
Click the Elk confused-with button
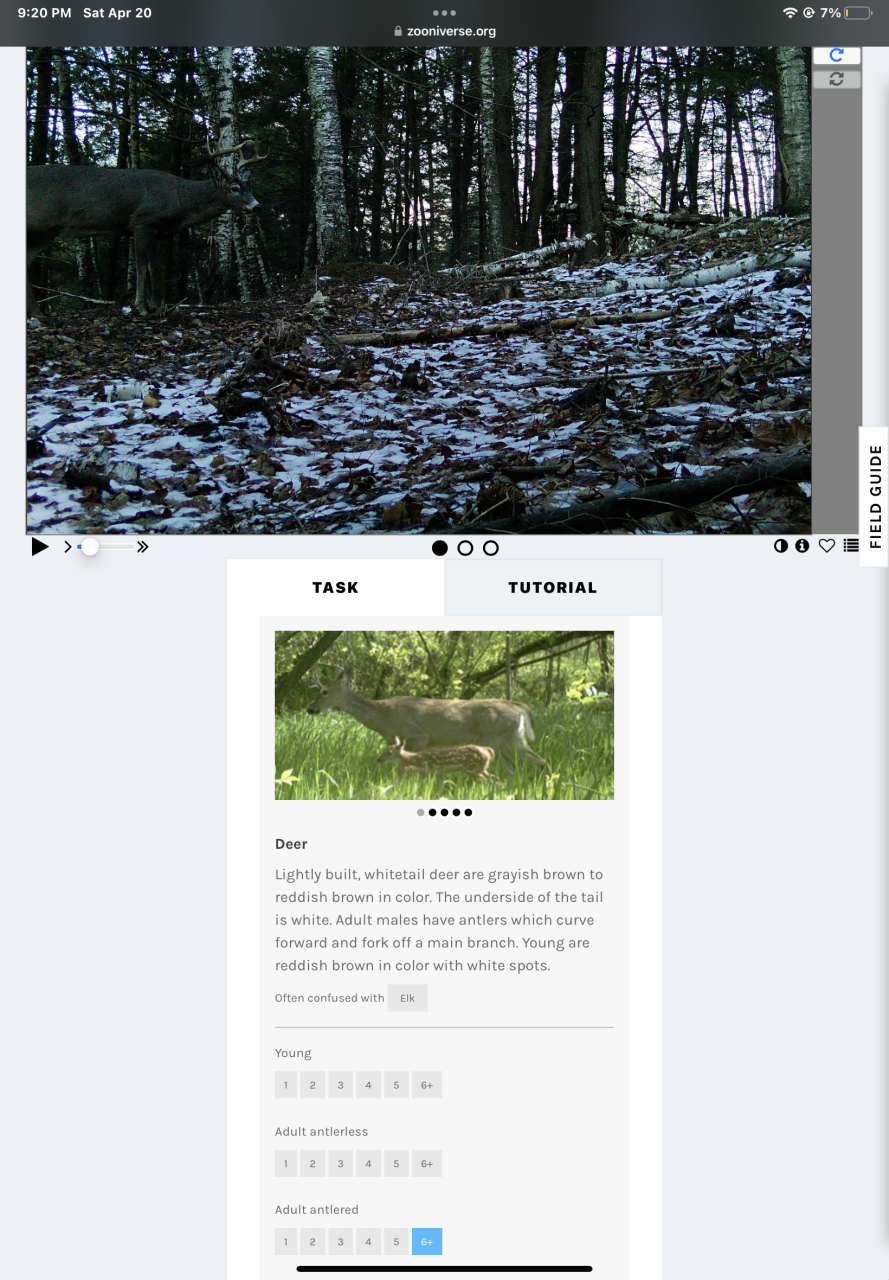point(407,998)
